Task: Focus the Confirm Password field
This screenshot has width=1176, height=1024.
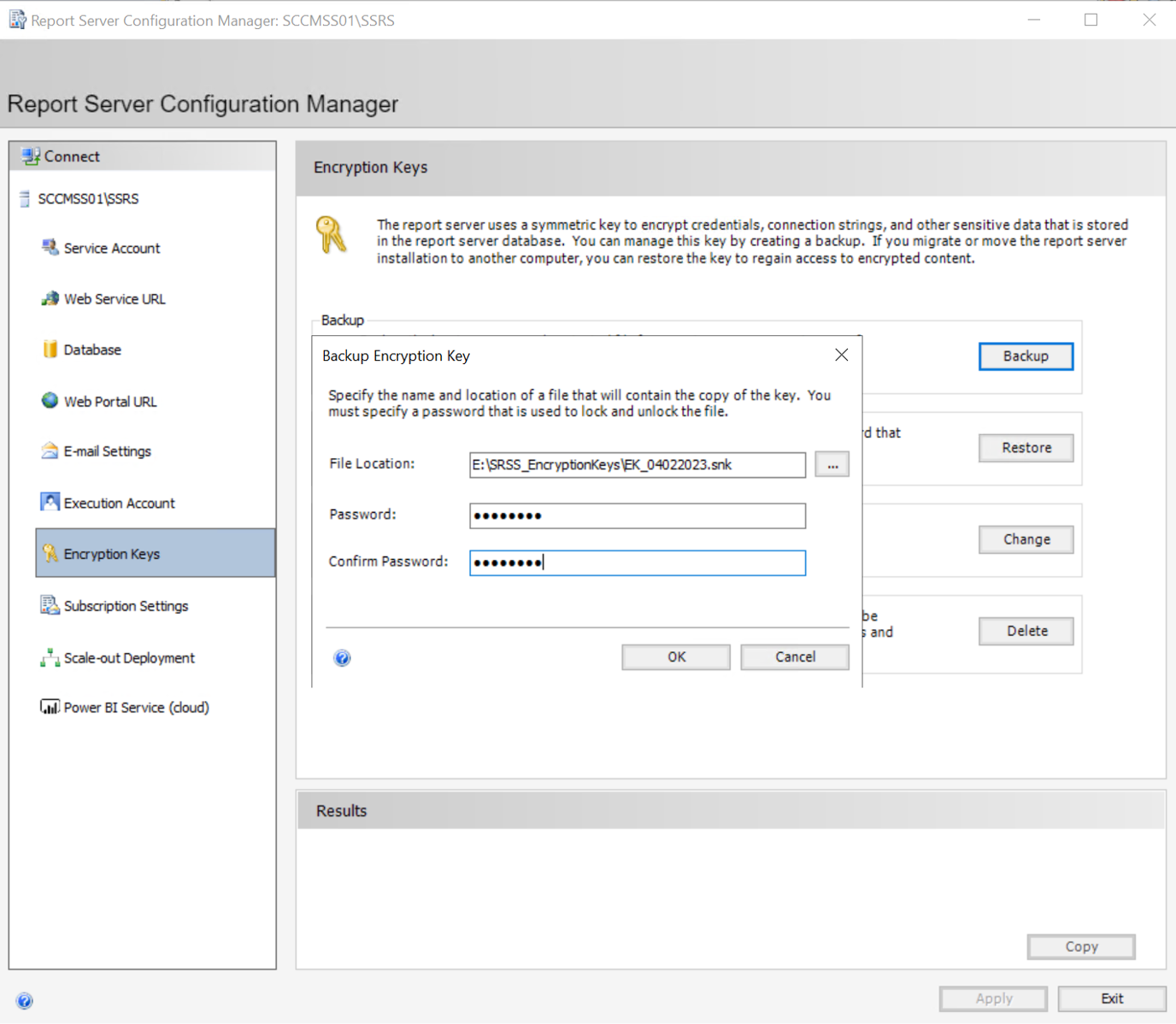Action: click(x=638, y=562)
